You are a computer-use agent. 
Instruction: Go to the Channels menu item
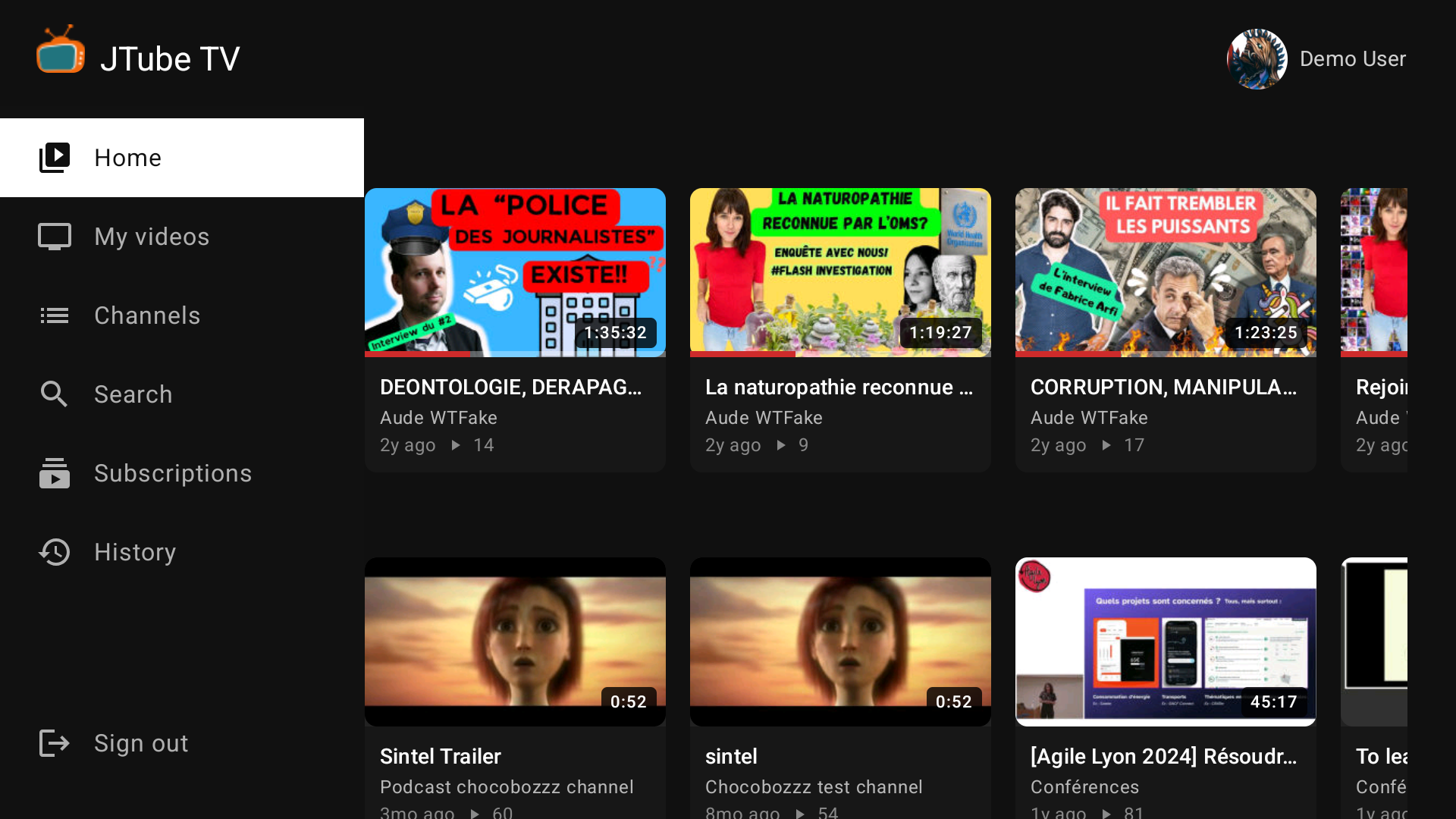(x=182, y=315)
